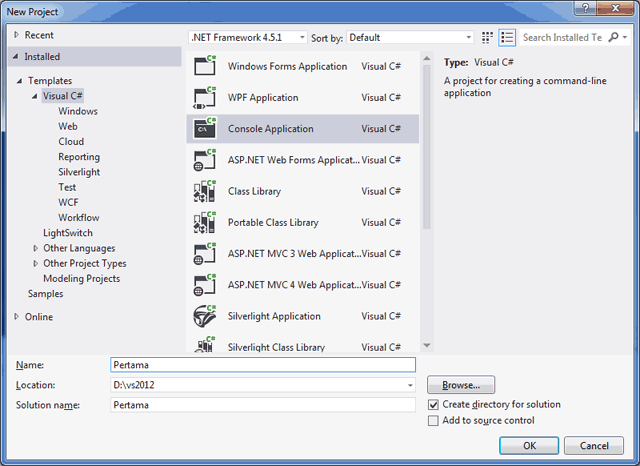Select the Portable Class Library icon

click(x=205, y=222)
